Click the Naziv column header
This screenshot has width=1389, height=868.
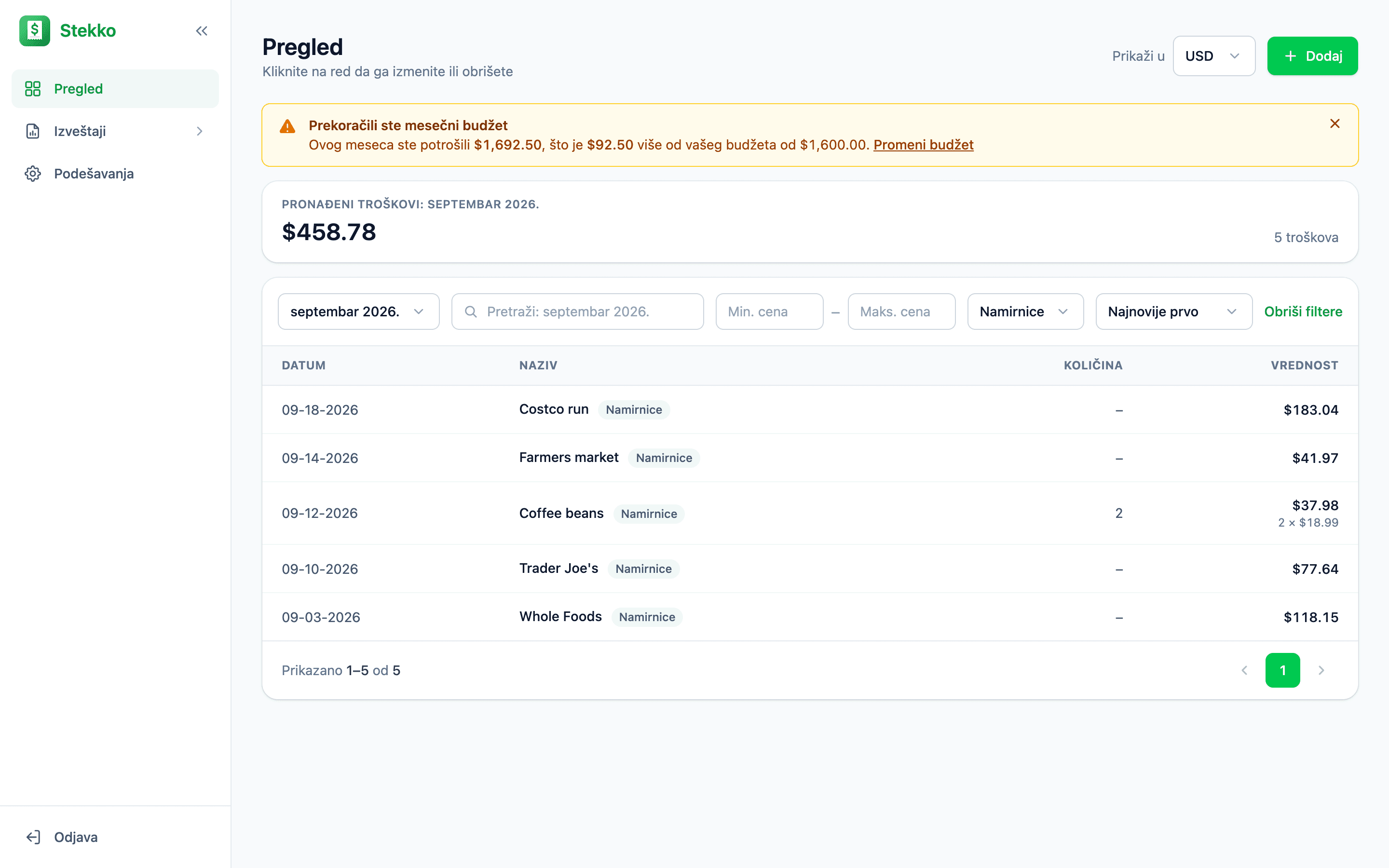coord(538,366)
